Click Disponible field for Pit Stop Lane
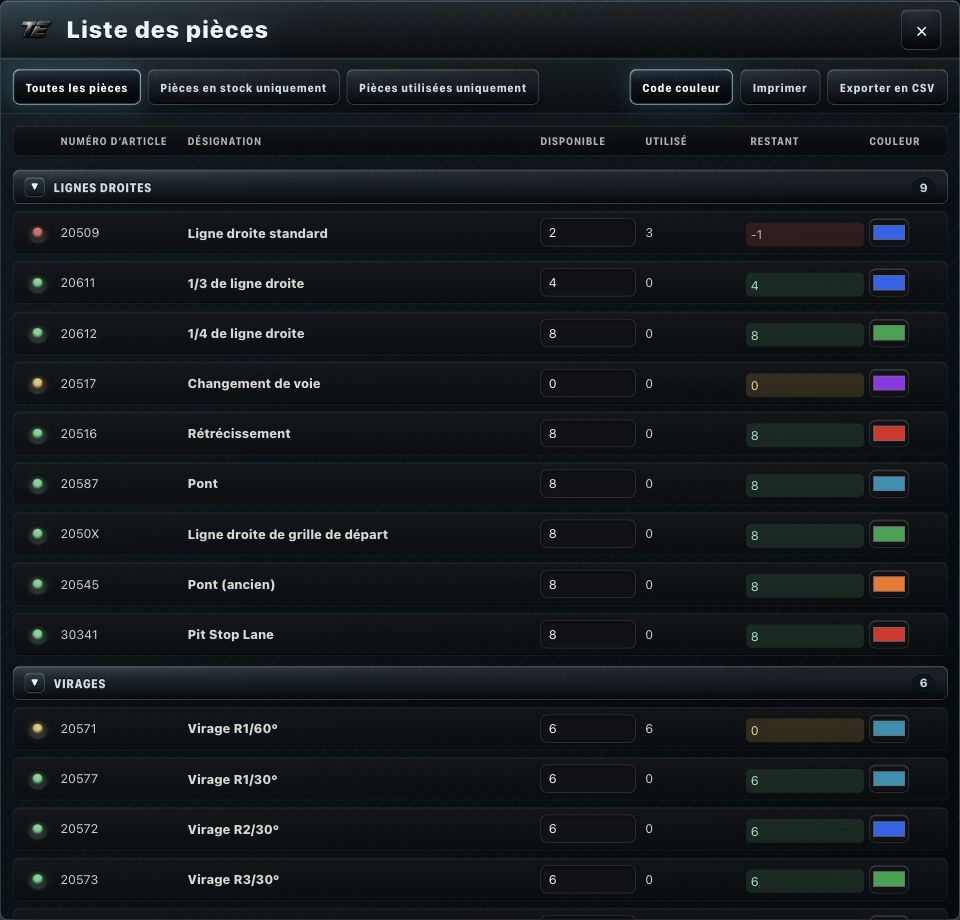This screenshot has width=960, height=920. pos(588,634)
